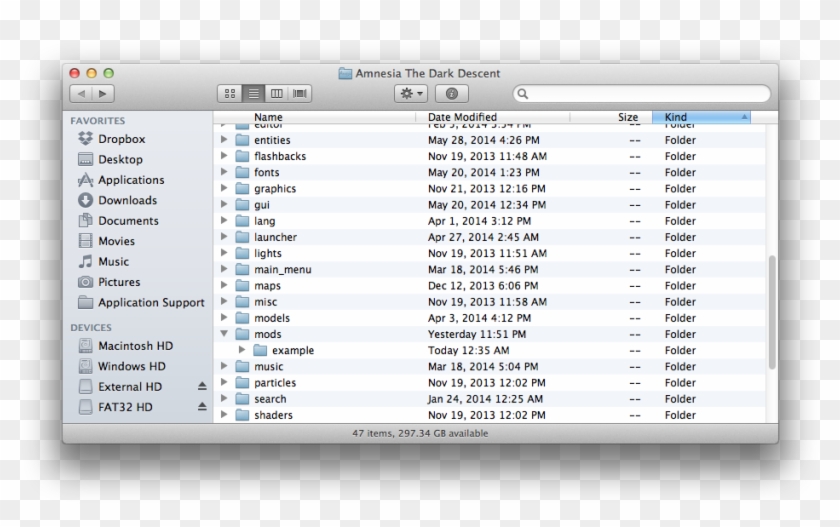Open the Action gear menu
The width and height of the screenshot is (840, 527).
[411, 94]
